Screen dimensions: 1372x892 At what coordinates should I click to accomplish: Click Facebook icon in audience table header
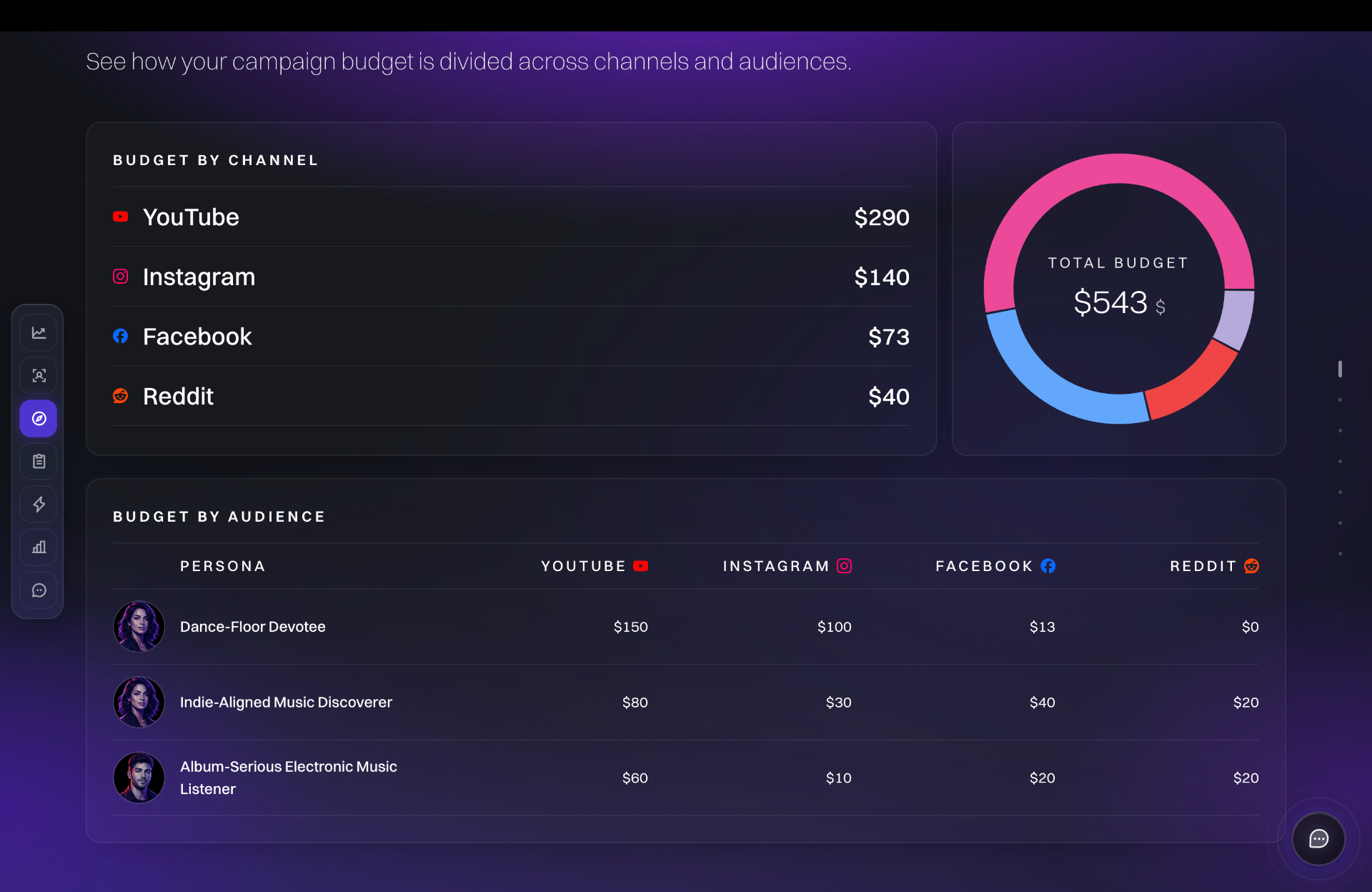pyautogui.click(x=1048, y=566)
